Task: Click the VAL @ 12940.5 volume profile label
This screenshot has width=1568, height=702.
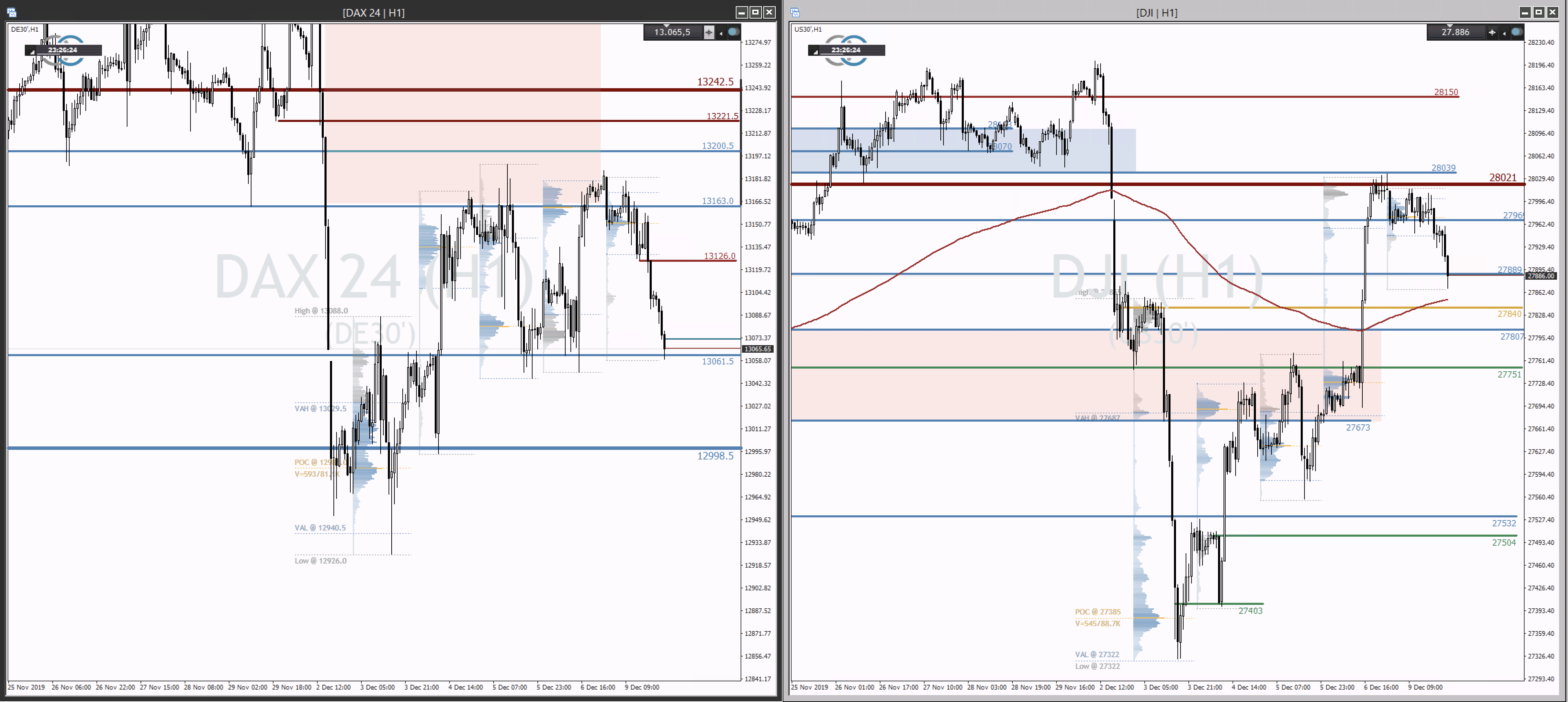Action: [320, 528]
